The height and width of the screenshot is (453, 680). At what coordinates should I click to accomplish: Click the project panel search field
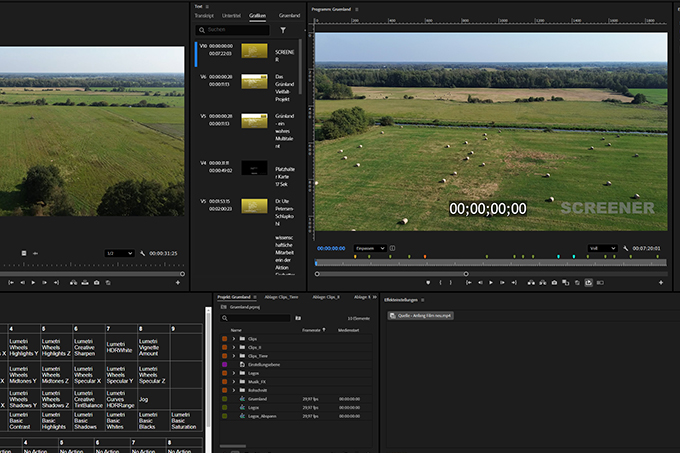click(x=258, y=318)
